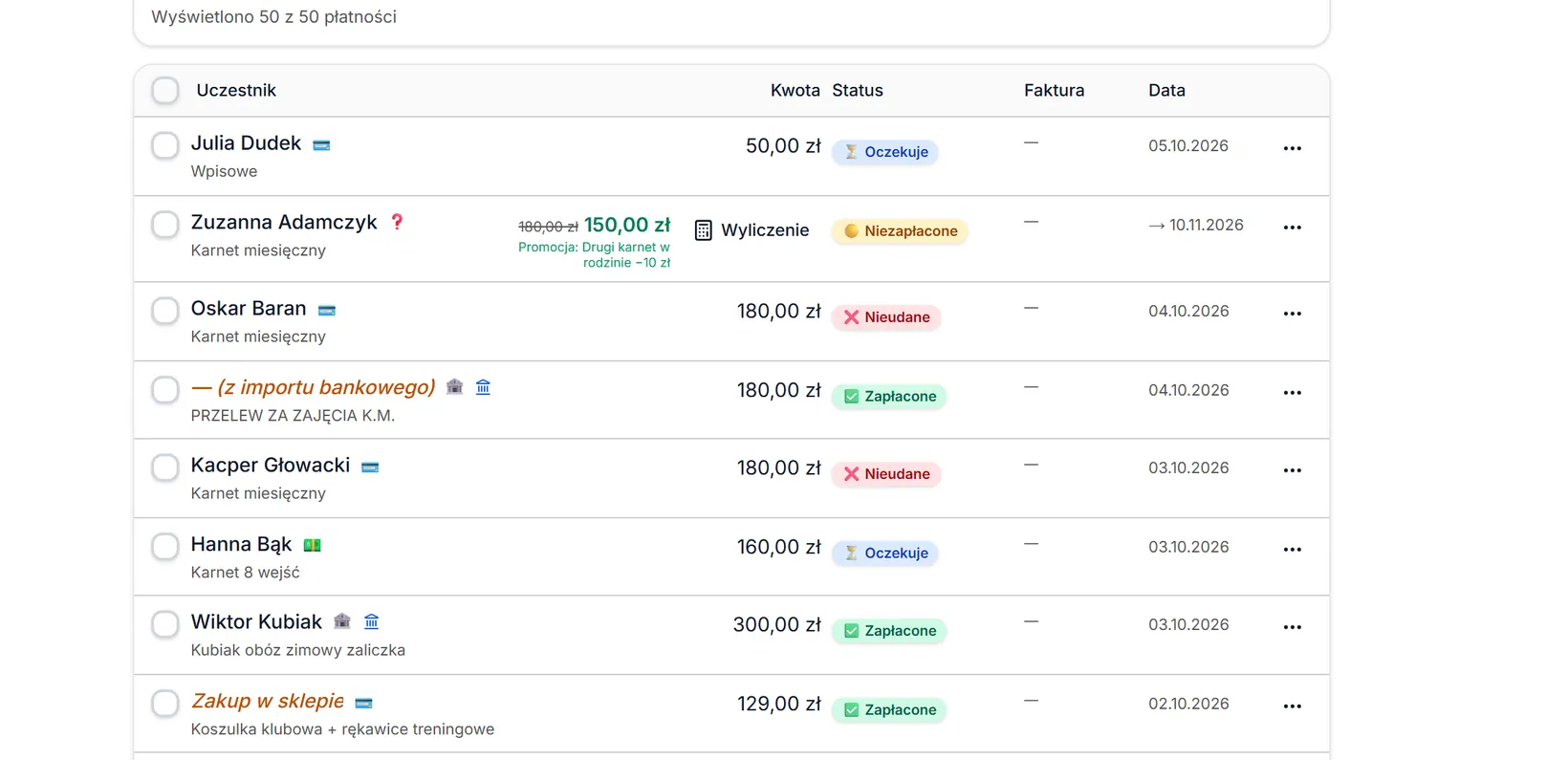Viewport: 1568px width, 760px height.
Task: Select Julia Dudek's payment row checkbox
Action: tap(165, 145)
